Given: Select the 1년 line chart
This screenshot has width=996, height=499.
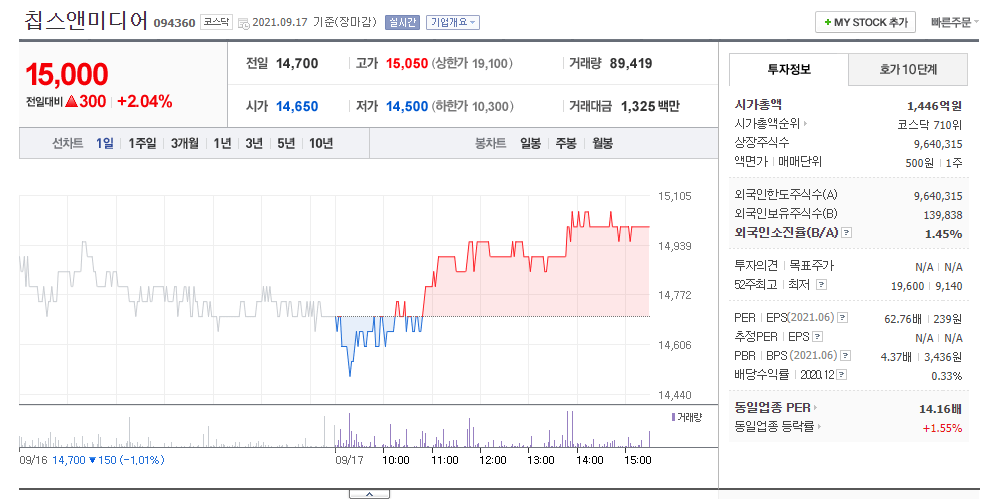Looking at the screenshot, I should click(x=222, y=143).
